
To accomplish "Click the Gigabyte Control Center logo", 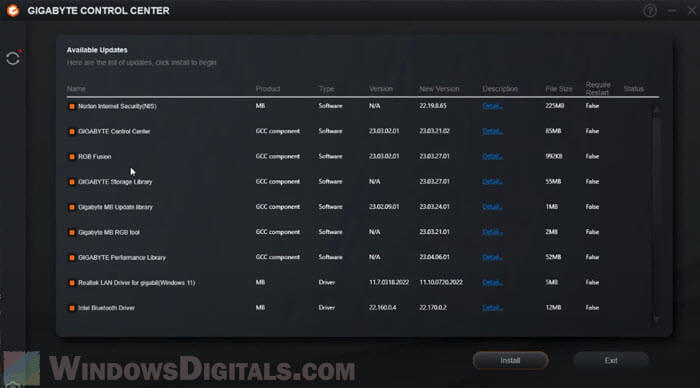I will (13, 10).
